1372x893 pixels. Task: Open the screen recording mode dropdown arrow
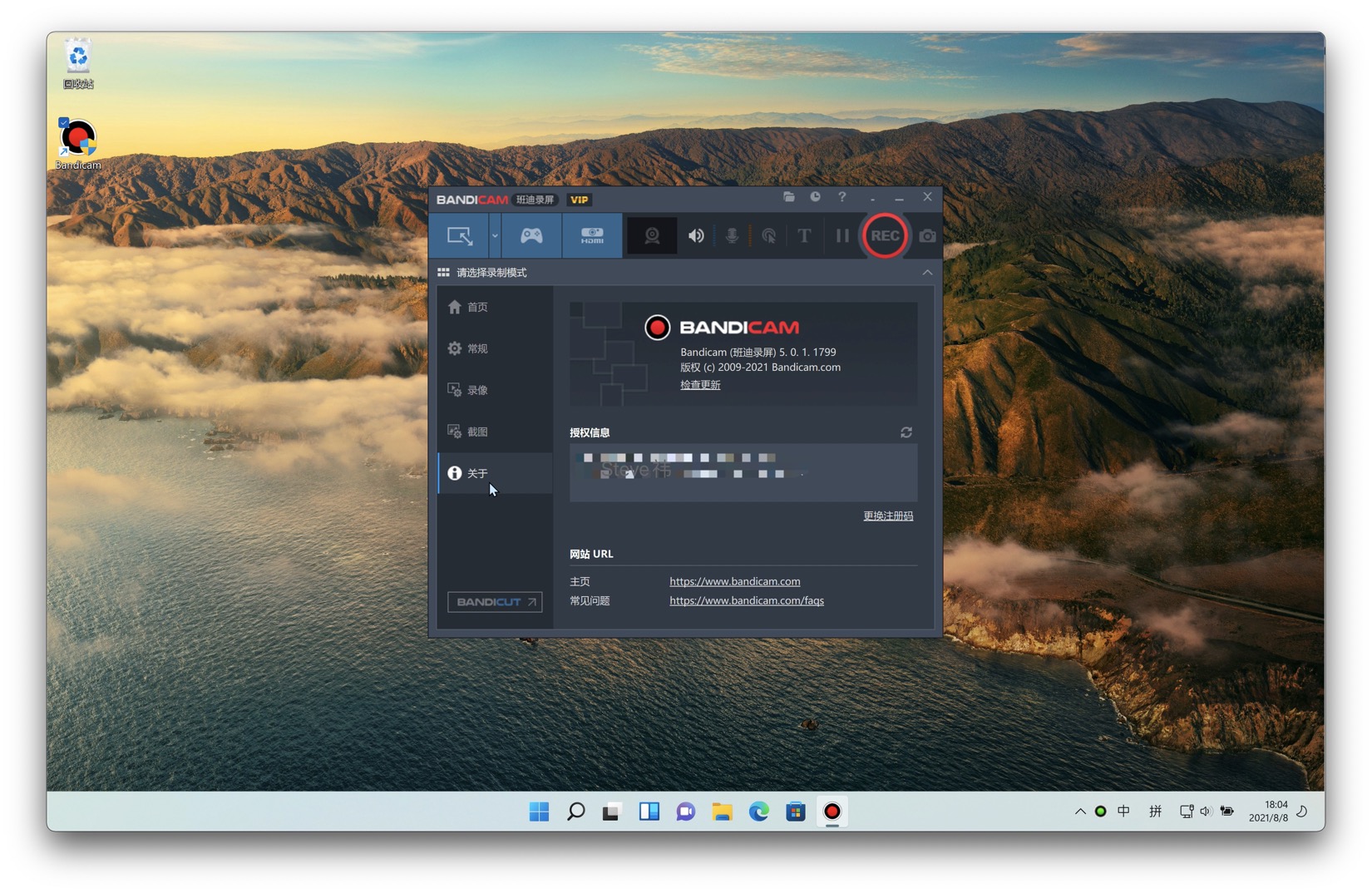click(x=495, y=236)
